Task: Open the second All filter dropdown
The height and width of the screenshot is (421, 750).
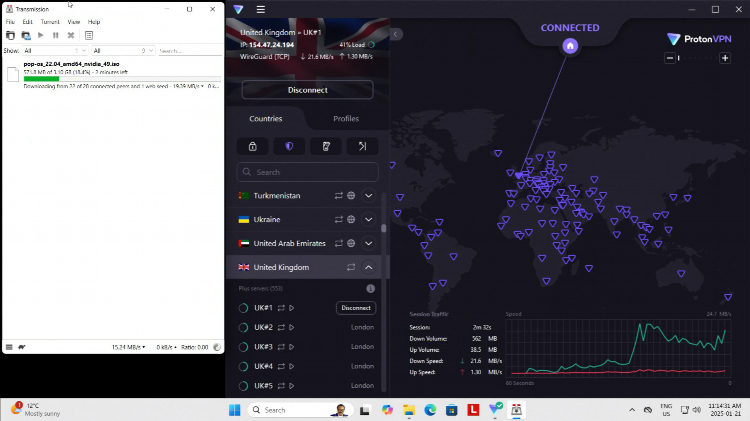Action: (x=123, y=51)
